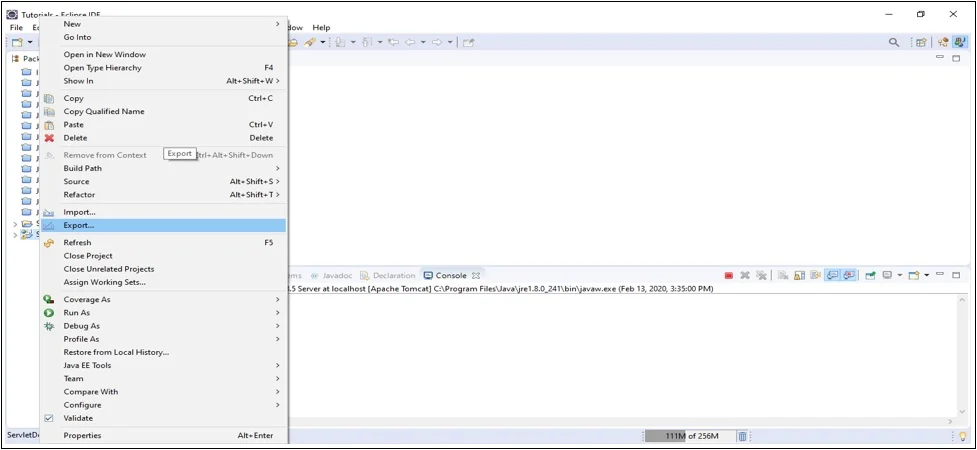The height and width of the screenshot is (450, 977).
Task: Open the Properties menu entry
Action: tap(162, 436)
